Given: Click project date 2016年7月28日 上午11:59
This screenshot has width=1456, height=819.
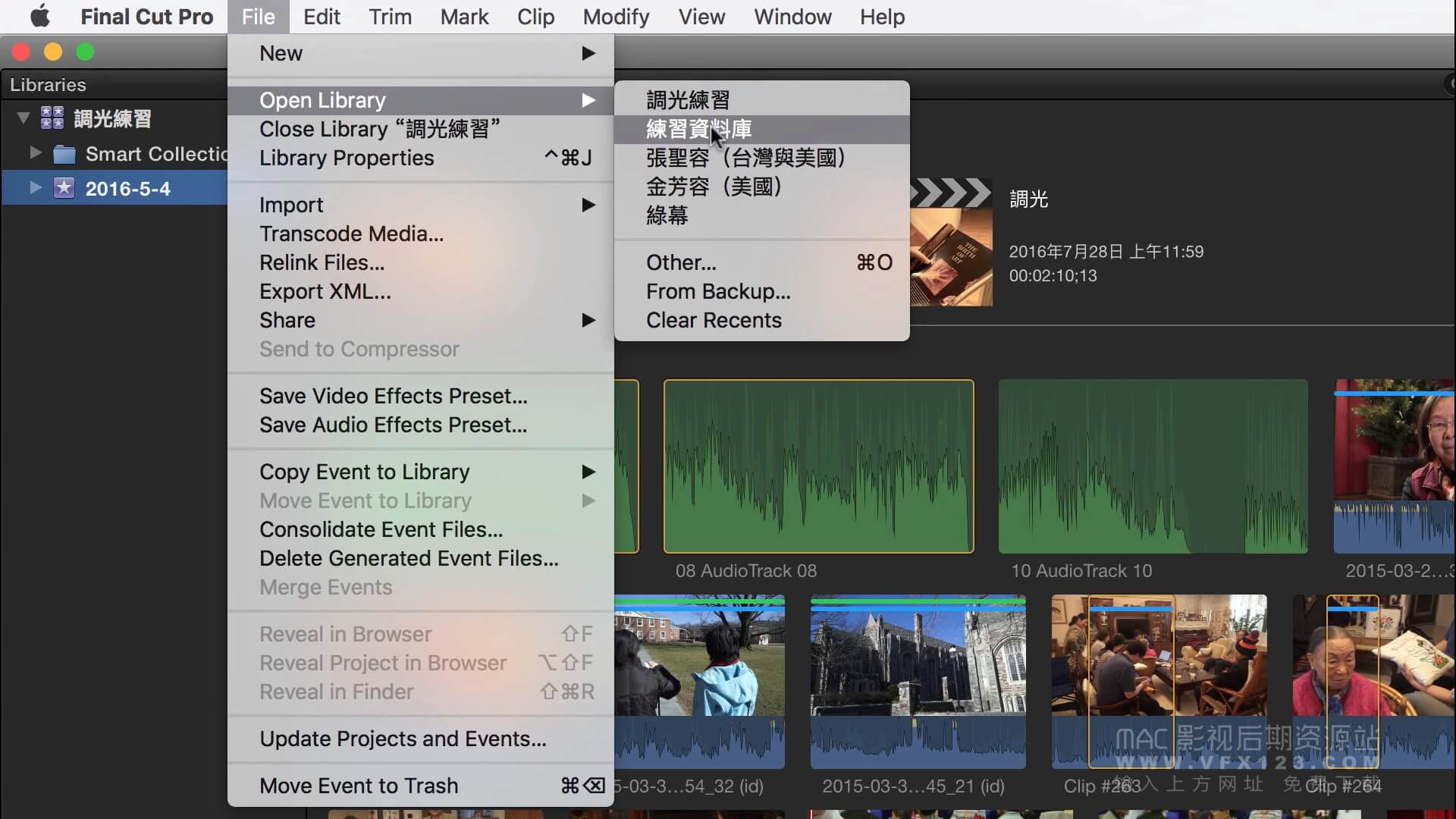Looking at the screenshot, I should coord(1106,252).
